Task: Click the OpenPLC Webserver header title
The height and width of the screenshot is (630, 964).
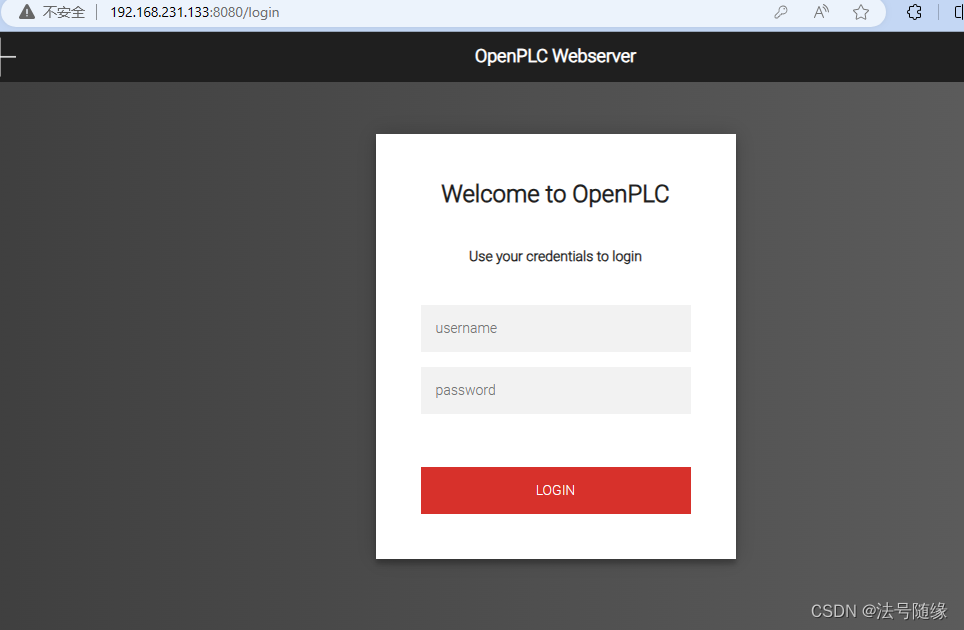Action: (x=555, y=56)
